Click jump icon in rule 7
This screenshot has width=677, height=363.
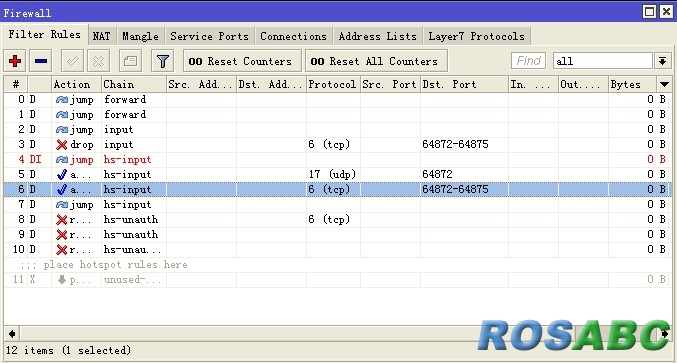coord(62,205)
